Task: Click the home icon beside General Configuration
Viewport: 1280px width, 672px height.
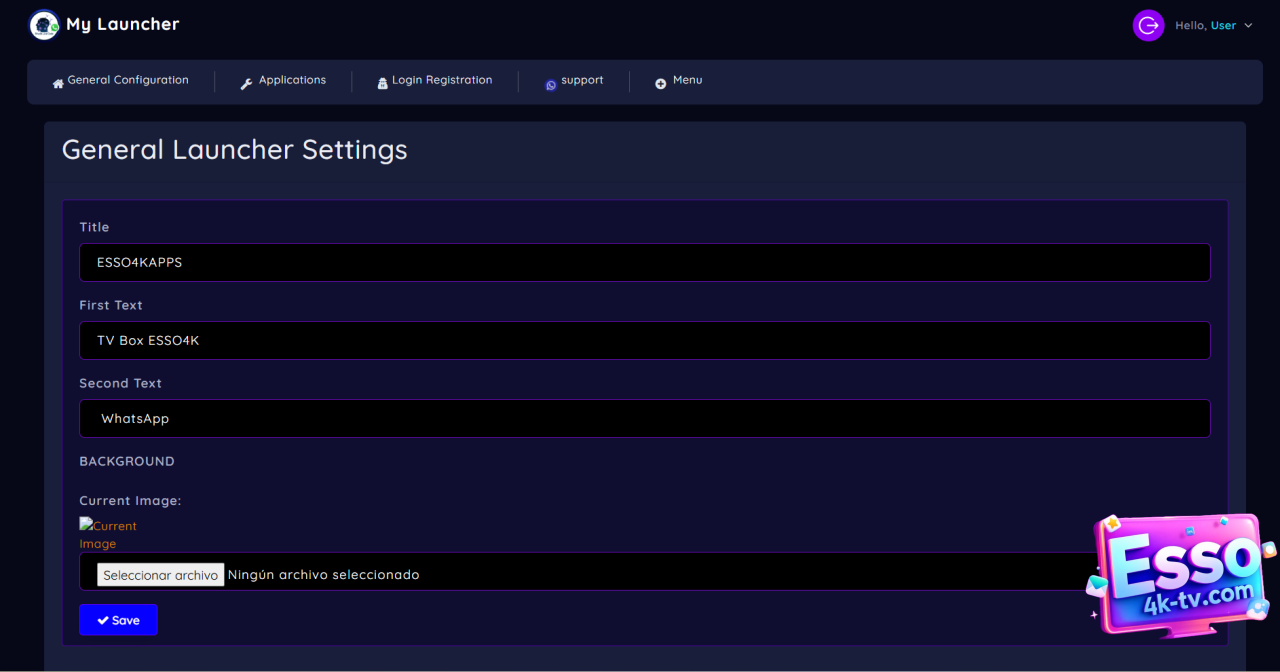Action: pos(58,83)
